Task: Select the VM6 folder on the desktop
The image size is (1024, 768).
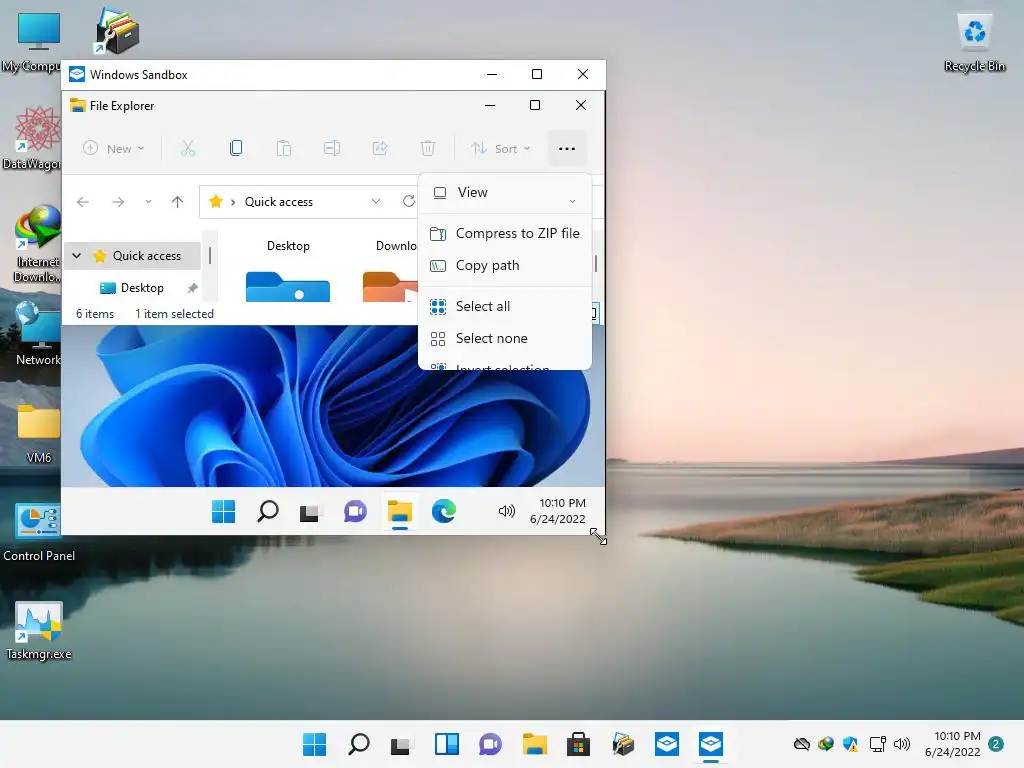Action: (39, 434)
